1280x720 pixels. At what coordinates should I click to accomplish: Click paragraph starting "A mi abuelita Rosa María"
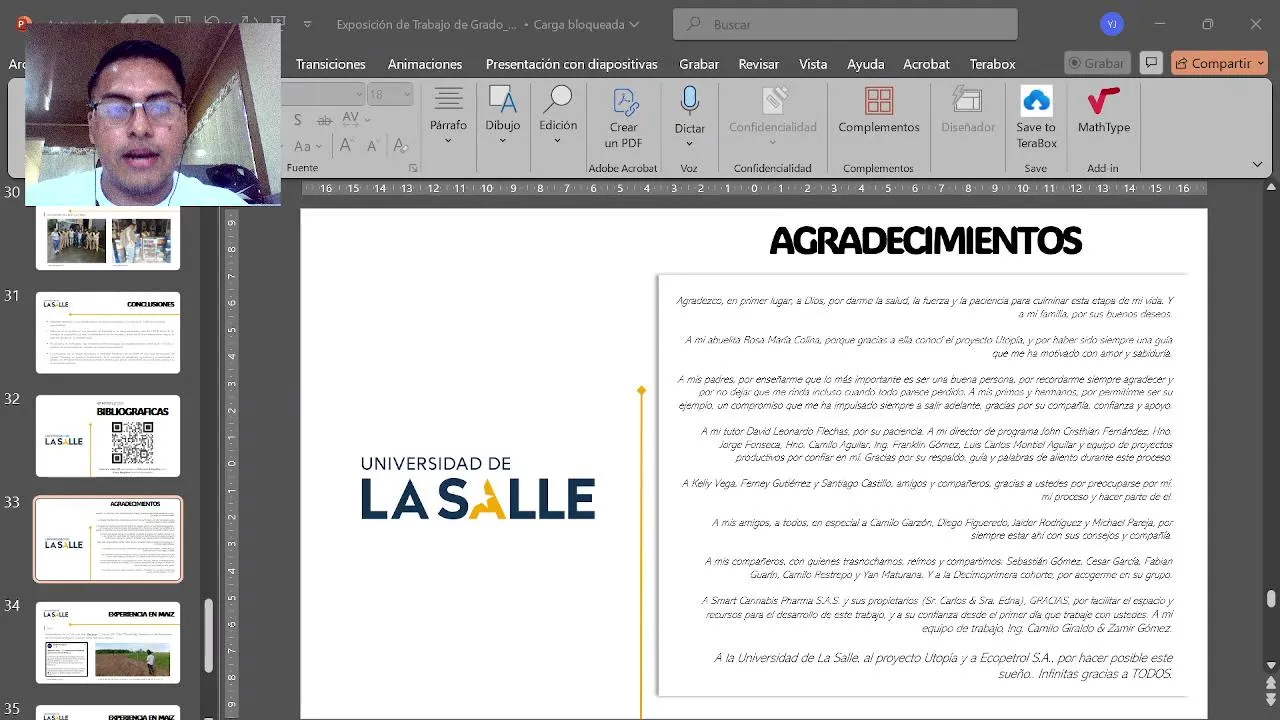click(928, 346)
